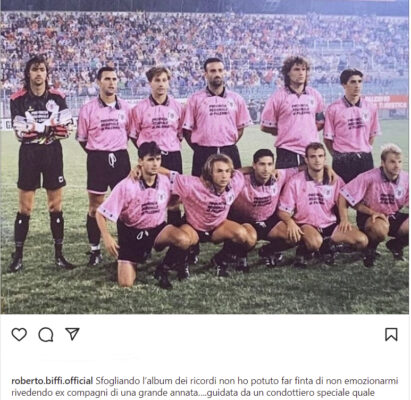The image size is (411, 400).
Task: Click the kneeling player with white shorts drawstring
Action: [x=142, y=213]
